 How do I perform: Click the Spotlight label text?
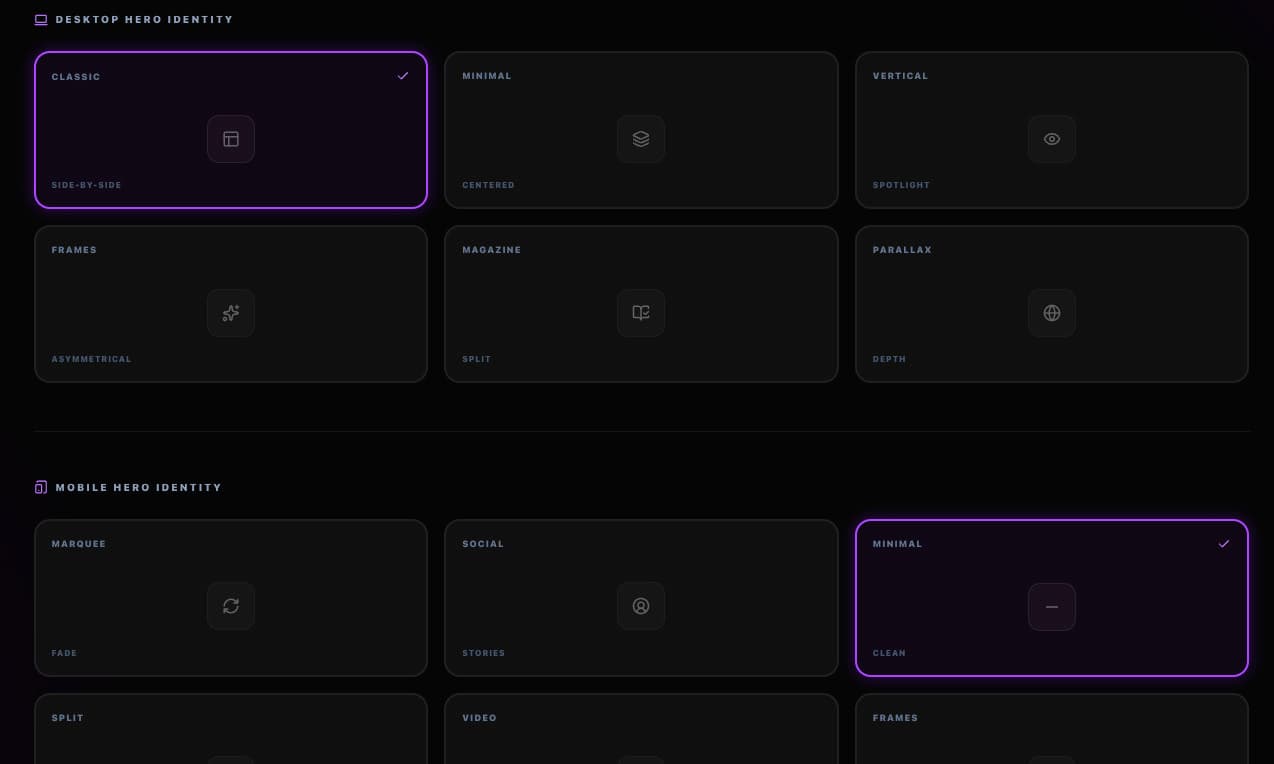pyautogui.click(x=901, y=185)
